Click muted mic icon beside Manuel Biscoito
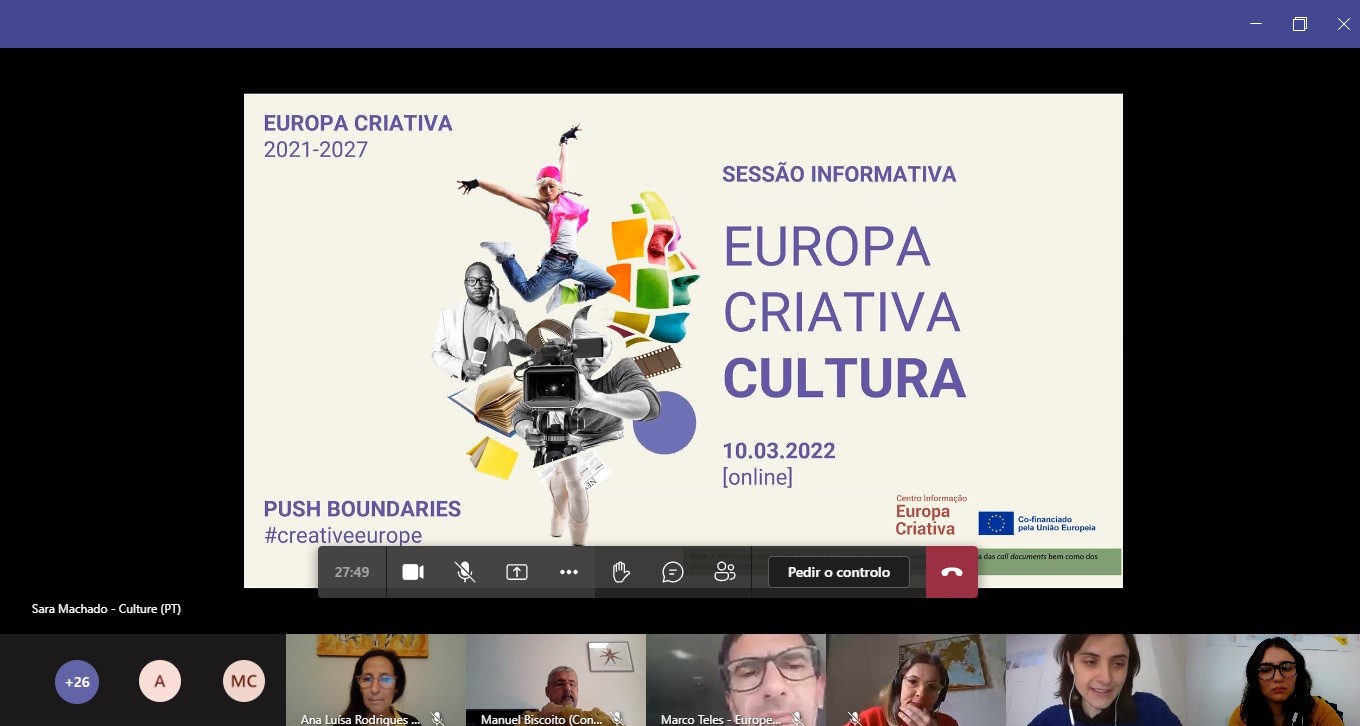The height and width of the screenshot is (726, 1360). pos(617,718)
